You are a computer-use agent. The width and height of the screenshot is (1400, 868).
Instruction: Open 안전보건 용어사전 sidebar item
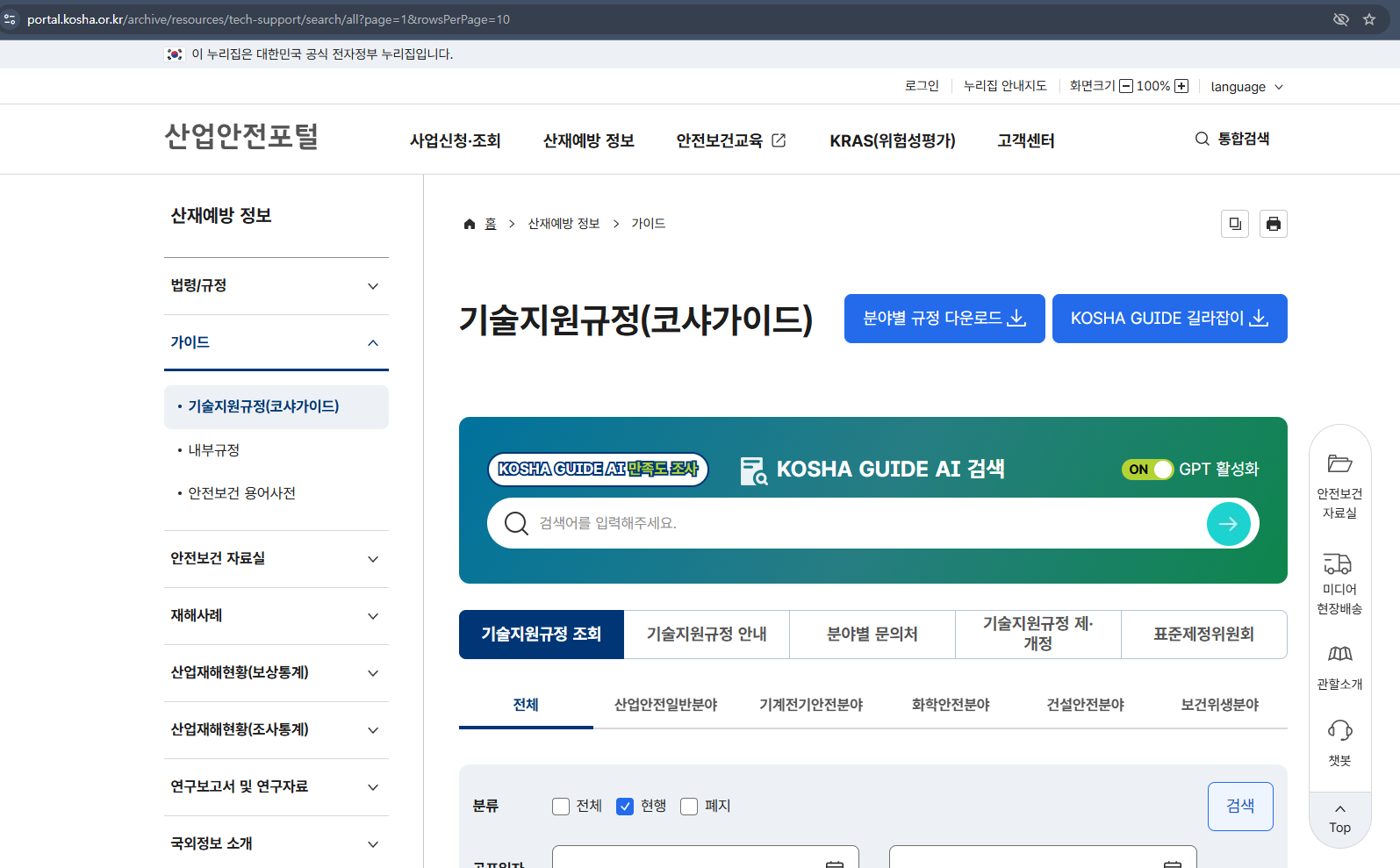242,493
